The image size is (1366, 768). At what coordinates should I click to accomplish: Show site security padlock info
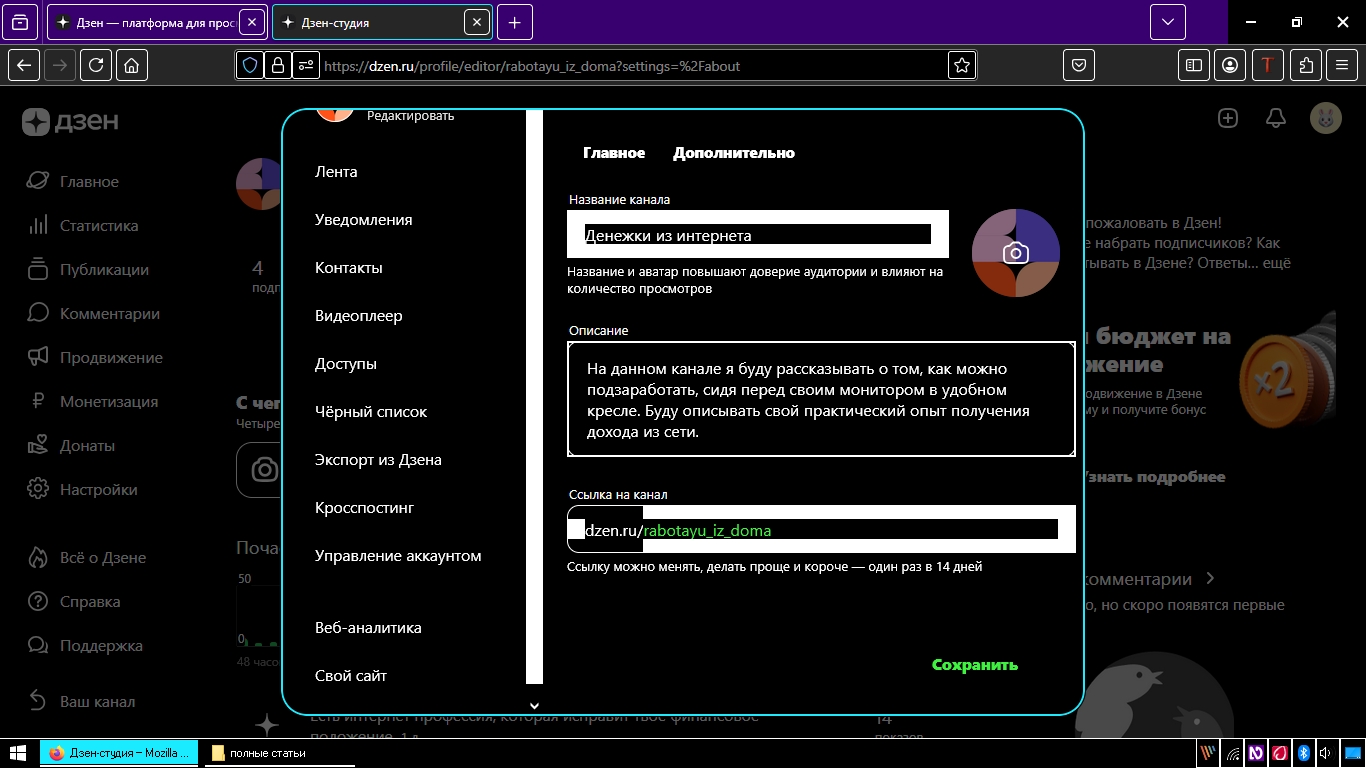point(278,66)
